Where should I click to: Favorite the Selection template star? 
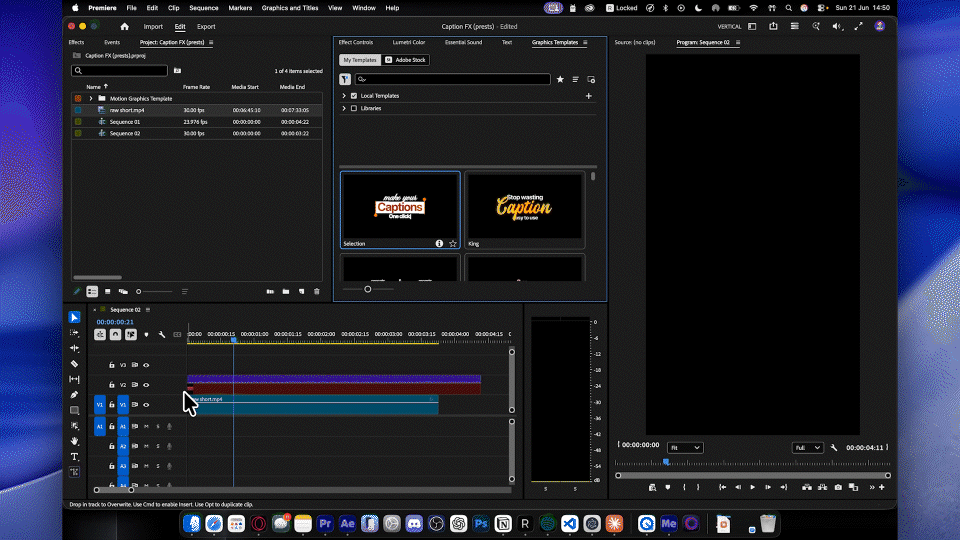click(453, 243)
